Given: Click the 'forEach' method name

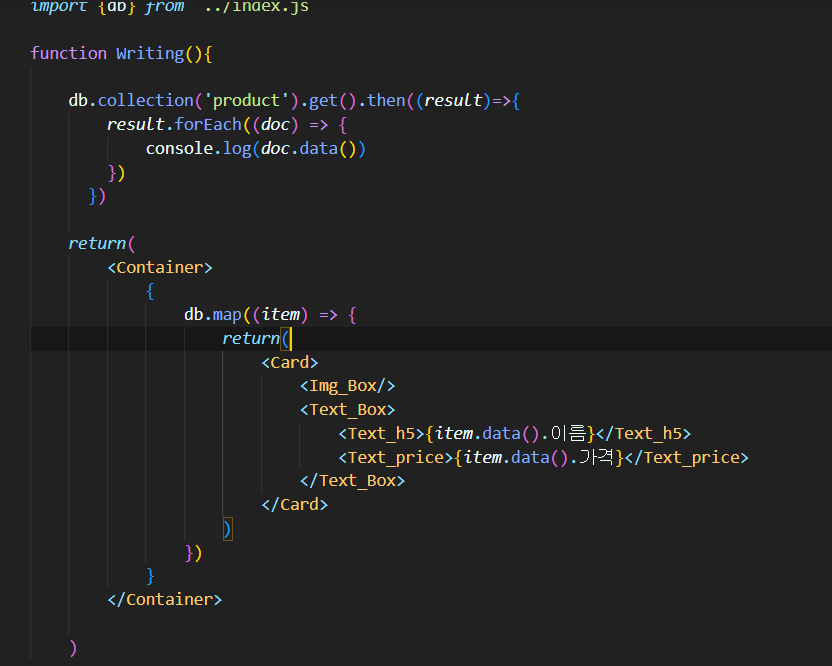Looking at the screenshot, I should (x=208, y=124).
